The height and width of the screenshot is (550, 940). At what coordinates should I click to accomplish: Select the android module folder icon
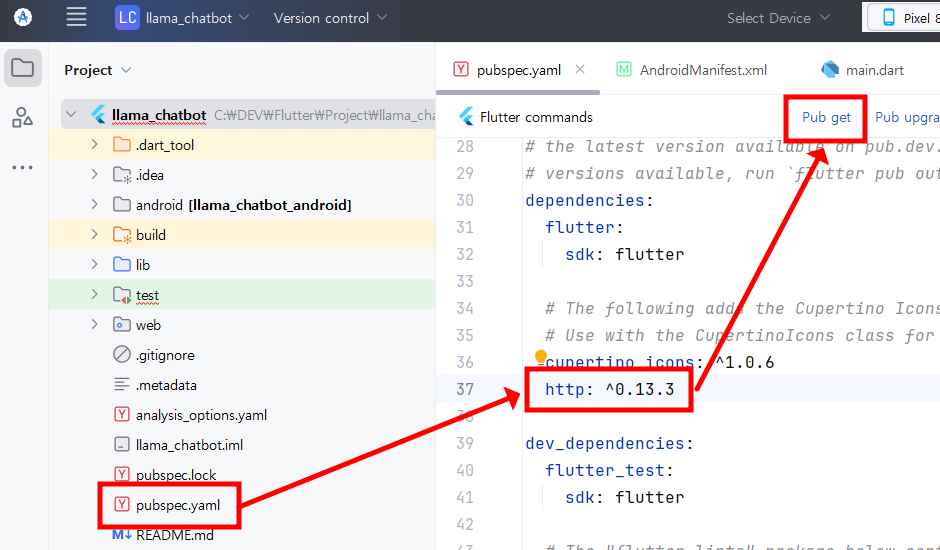click(x=122, y=205)
